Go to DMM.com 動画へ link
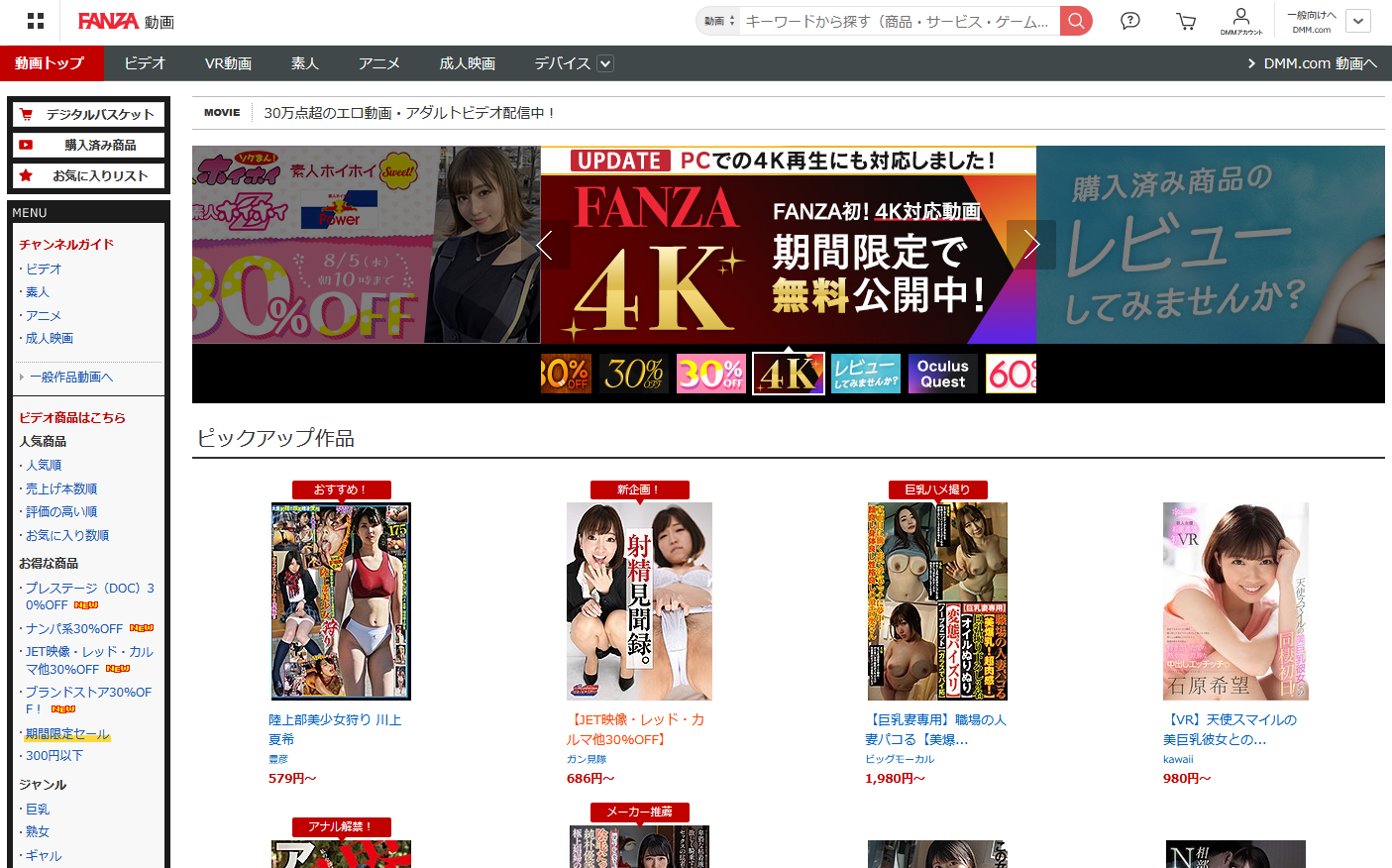The height and width of the screenshot is (868, 1392). point(1313,63)
